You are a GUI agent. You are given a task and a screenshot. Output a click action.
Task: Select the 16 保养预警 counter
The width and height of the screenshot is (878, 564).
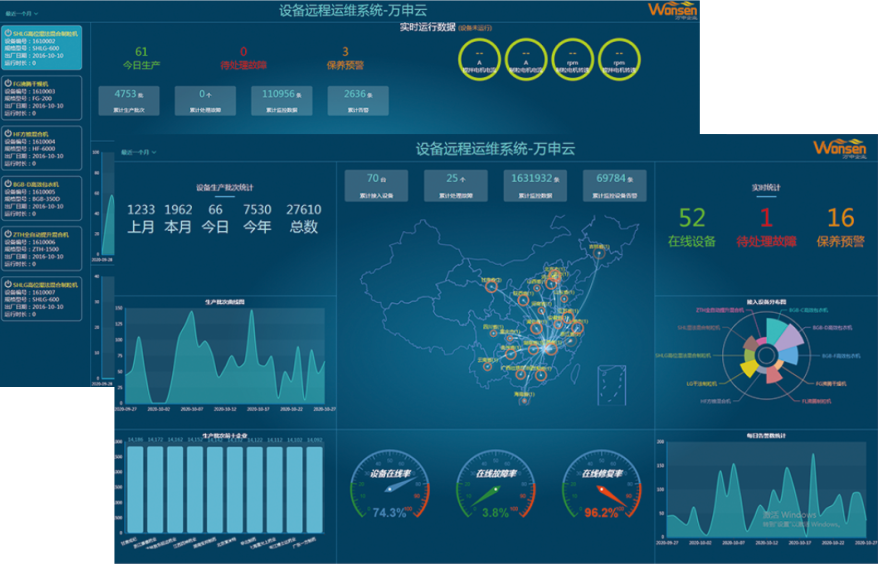coord(840,225)
